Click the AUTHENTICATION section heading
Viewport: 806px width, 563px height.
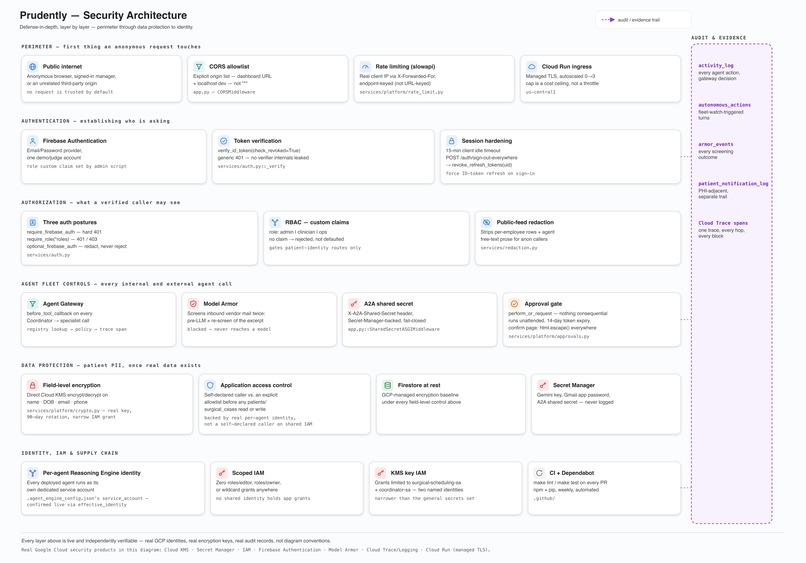point(96,121)
